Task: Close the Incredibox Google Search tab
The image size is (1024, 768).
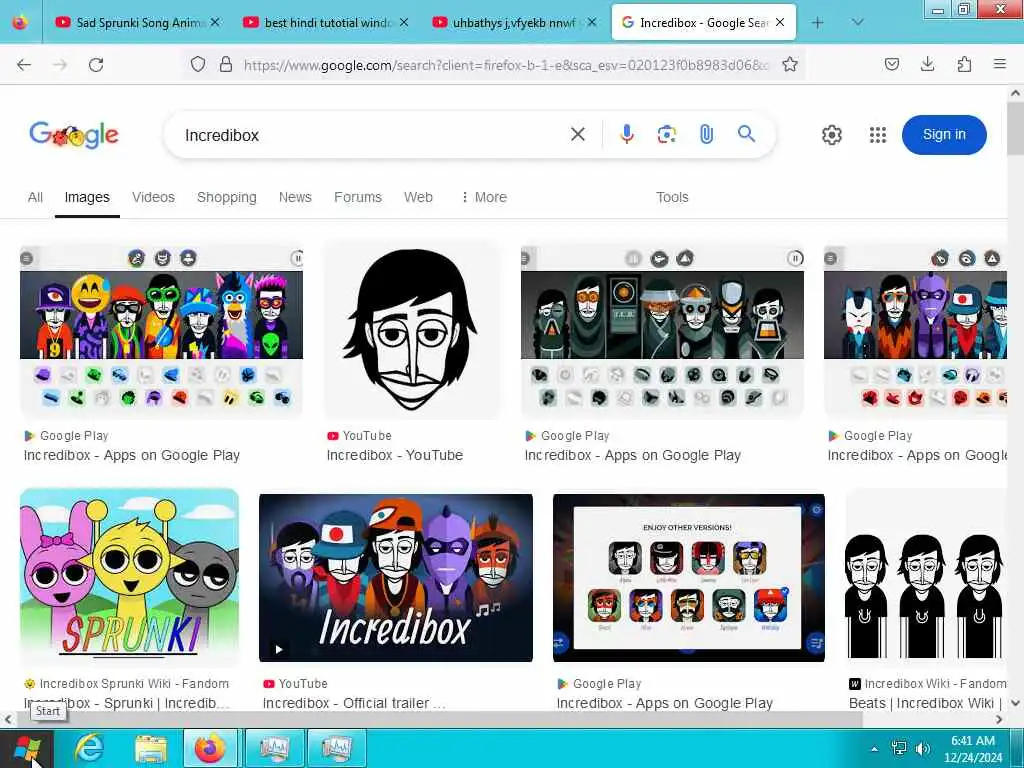Action: point(780,22)
